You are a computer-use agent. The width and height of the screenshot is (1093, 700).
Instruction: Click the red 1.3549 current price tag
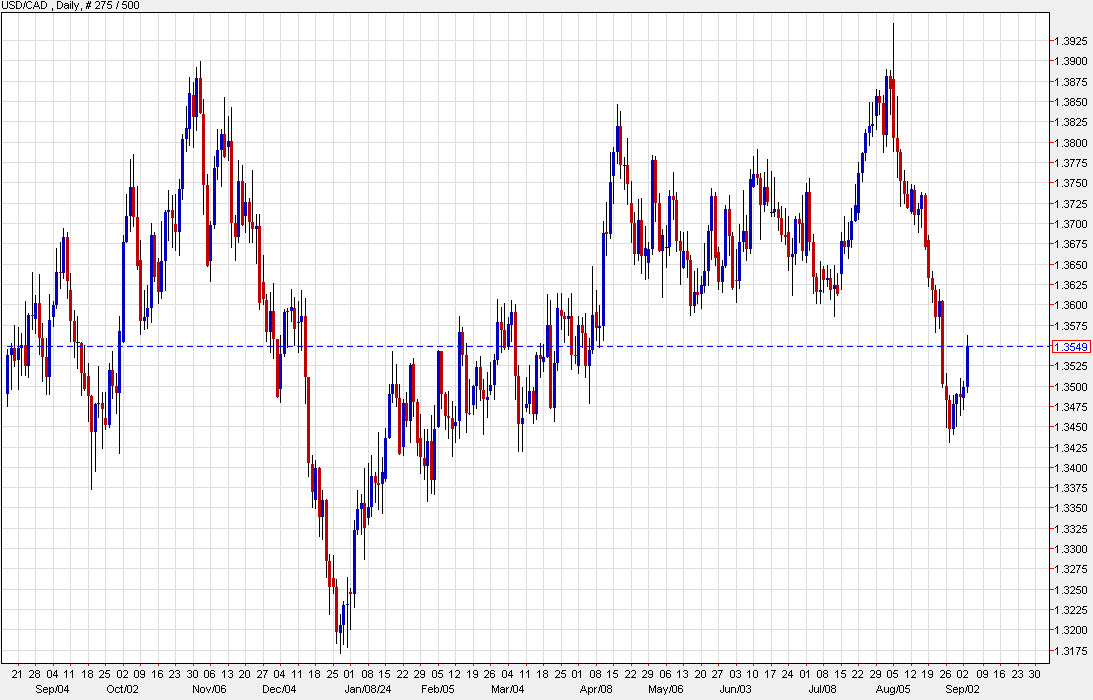click(x=1073, y=345)
